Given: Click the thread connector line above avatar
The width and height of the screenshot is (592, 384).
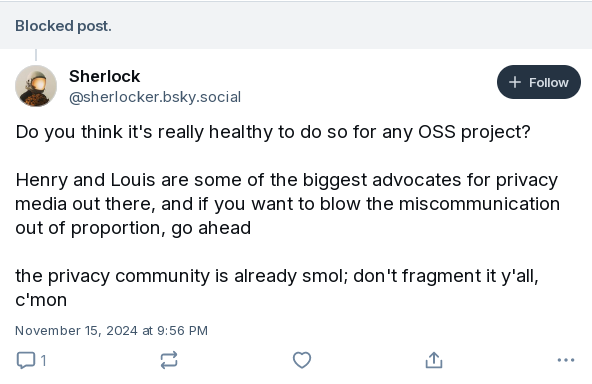Looking at the screenshot, I should coord(36,55).
